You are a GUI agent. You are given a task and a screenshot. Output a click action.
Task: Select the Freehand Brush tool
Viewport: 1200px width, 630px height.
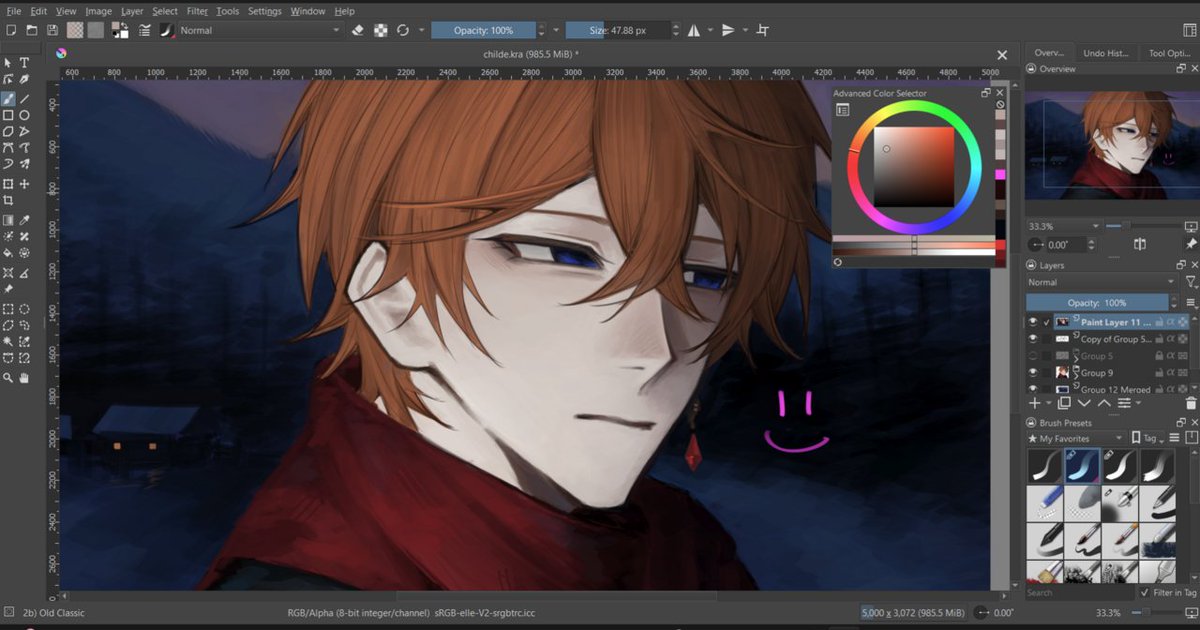coord(8,99)
